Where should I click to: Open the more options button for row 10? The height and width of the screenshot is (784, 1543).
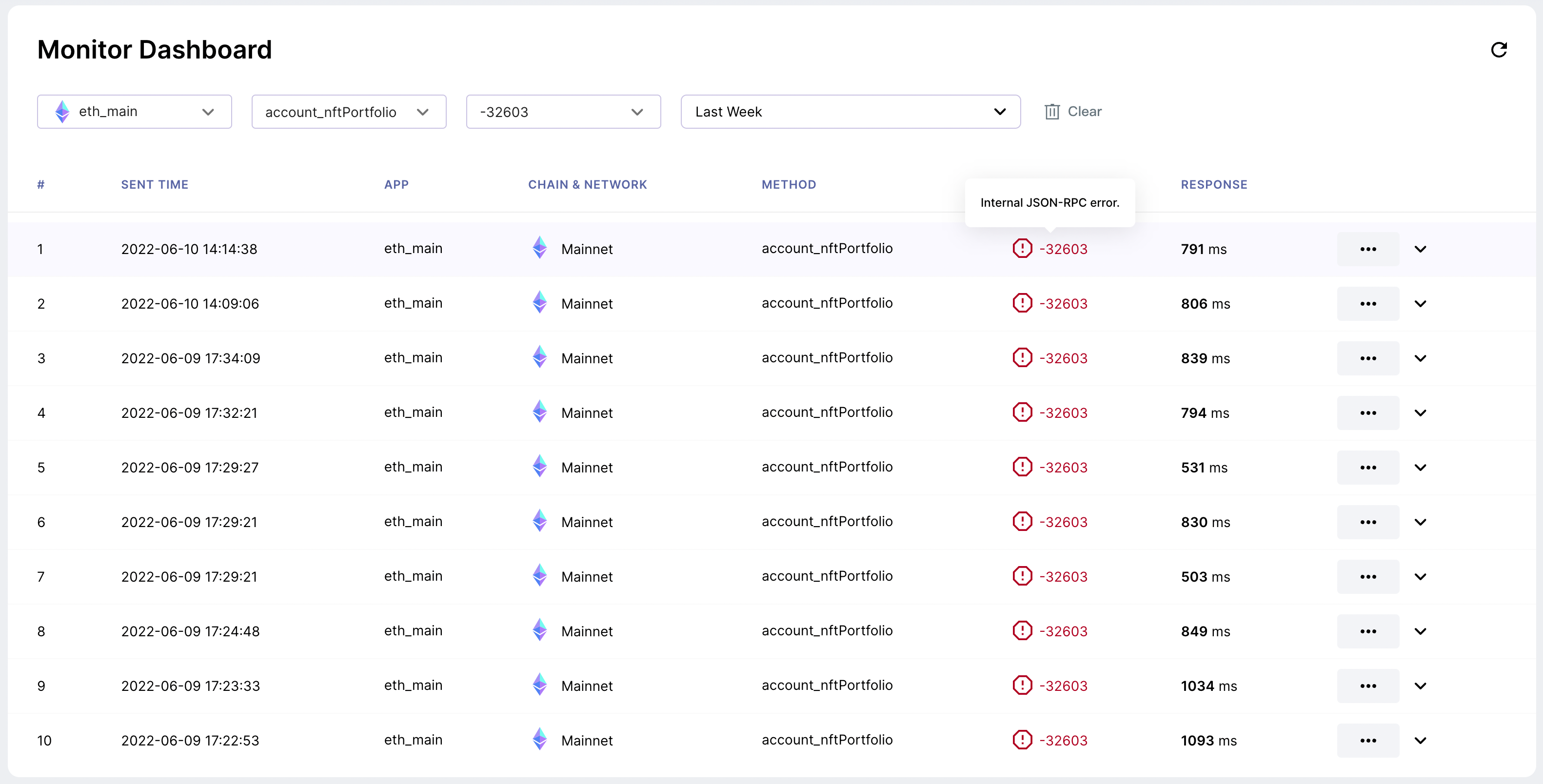point(1367,740)
